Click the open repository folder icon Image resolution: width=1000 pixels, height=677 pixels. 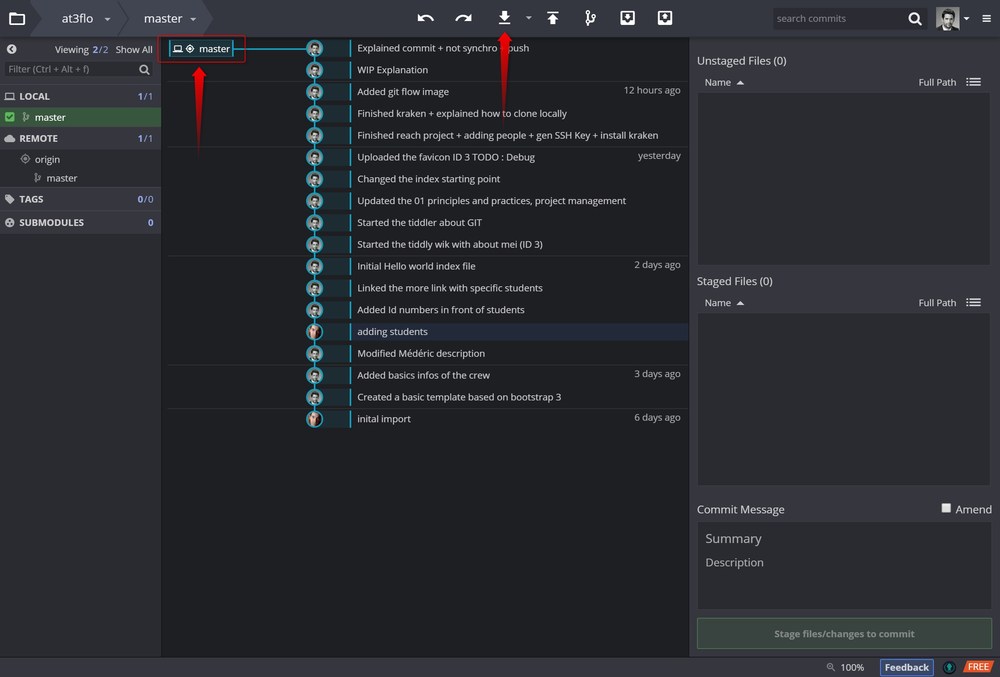[x=17, y=18]
